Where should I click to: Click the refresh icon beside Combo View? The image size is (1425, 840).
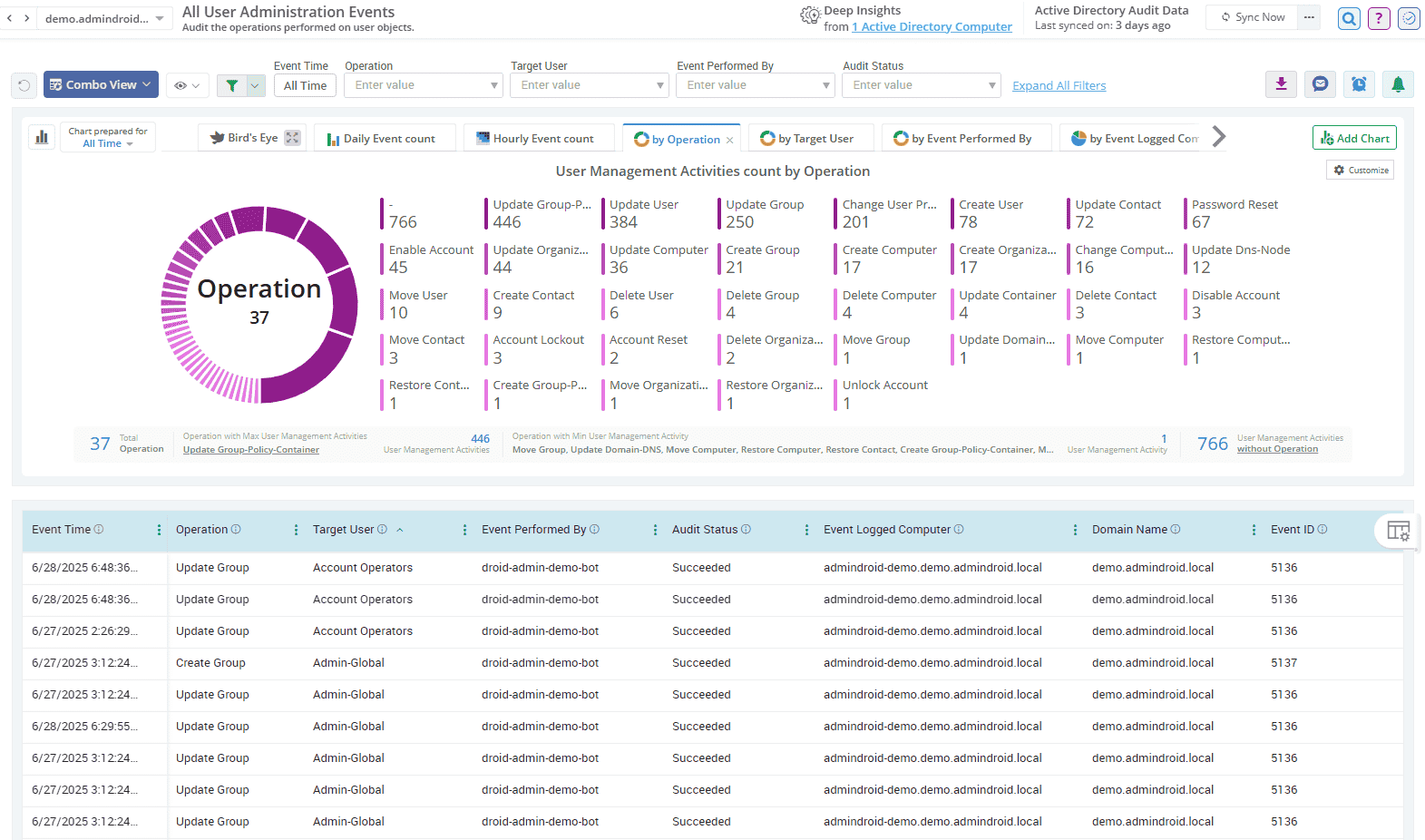pos(24,85)
